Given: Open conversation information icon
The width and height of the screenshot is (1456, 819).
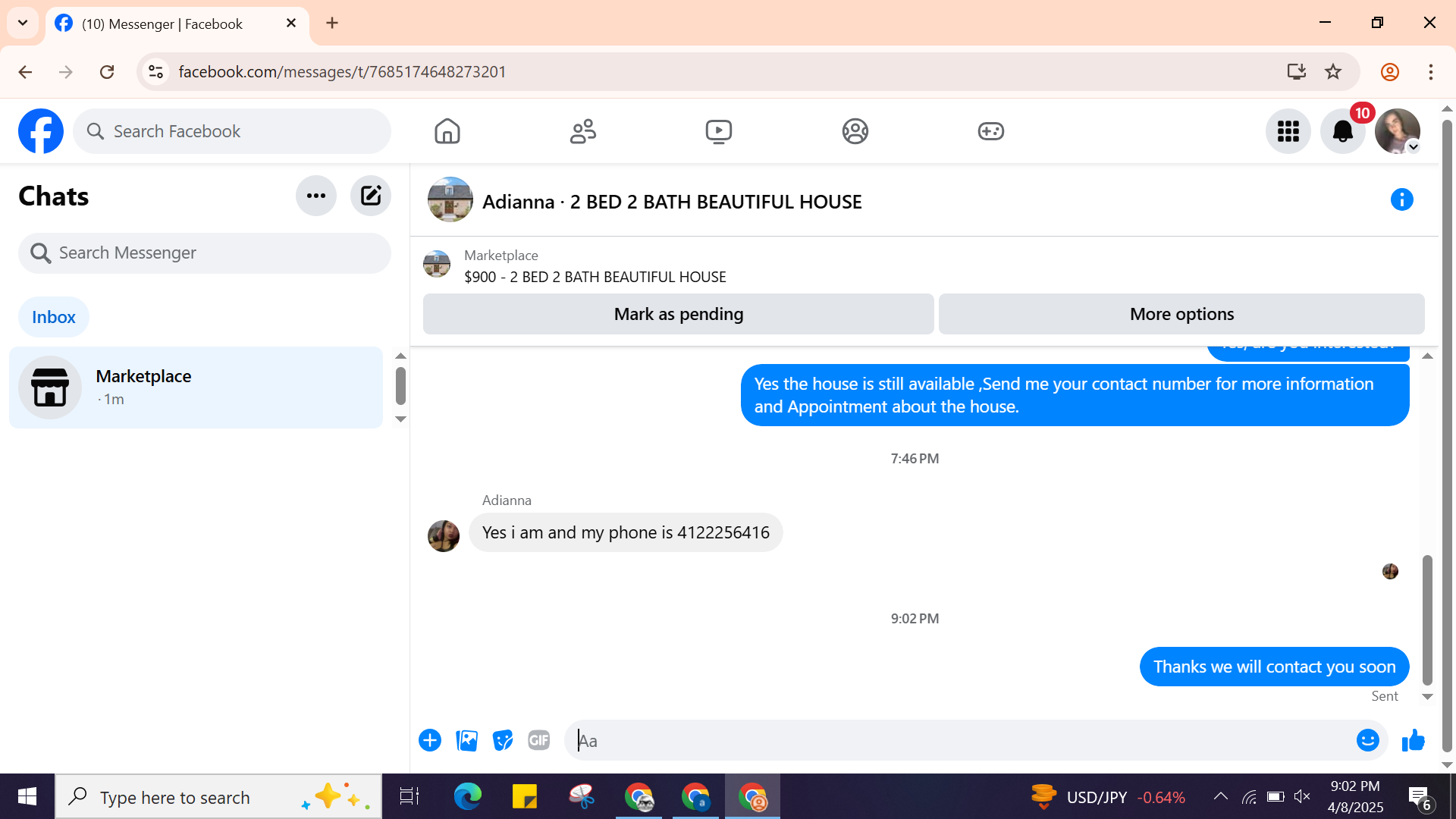Looking at the screenshot, I should click(x=1401, y=199).
